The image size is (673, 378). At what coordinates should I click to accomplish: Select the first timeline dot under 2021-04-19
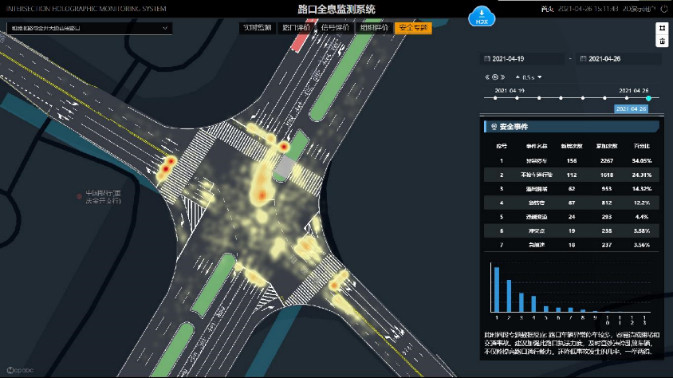point(495,98)
